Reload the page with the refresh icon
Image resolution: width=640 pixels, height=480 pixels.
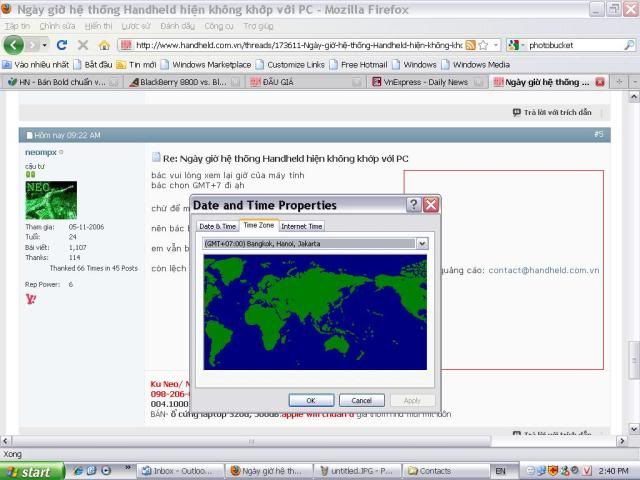pyautogui.click(x=62, y=45)
